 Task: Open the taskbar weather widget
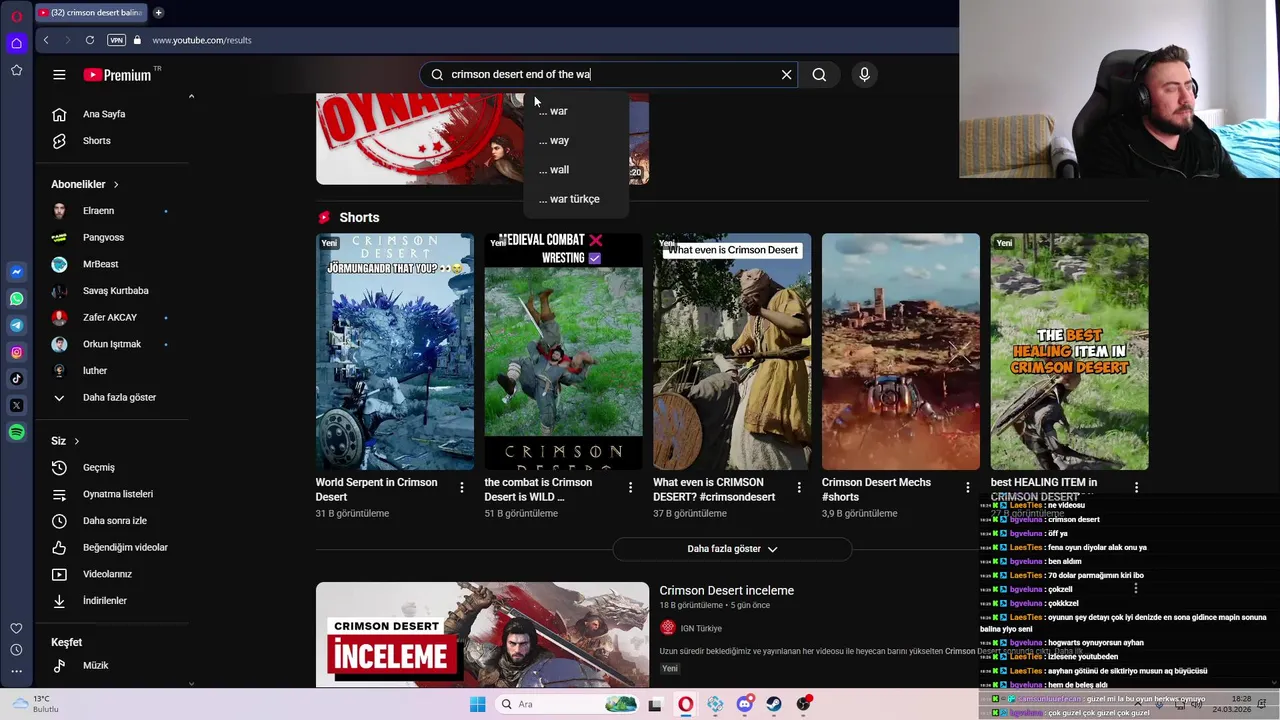pyautogui.click(x=35, y=704)
